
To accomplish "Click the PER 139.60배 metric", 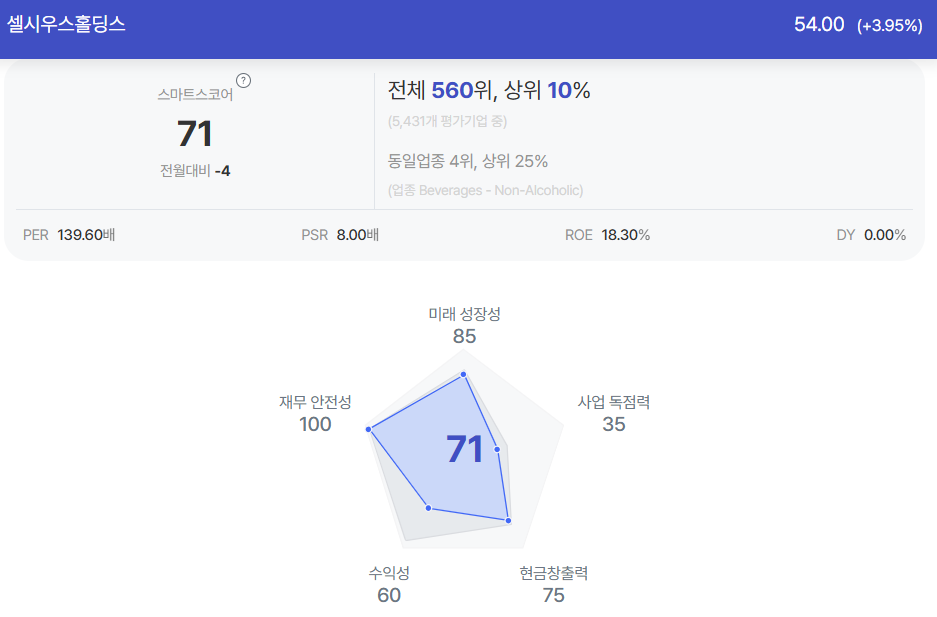I will point(69,235).
